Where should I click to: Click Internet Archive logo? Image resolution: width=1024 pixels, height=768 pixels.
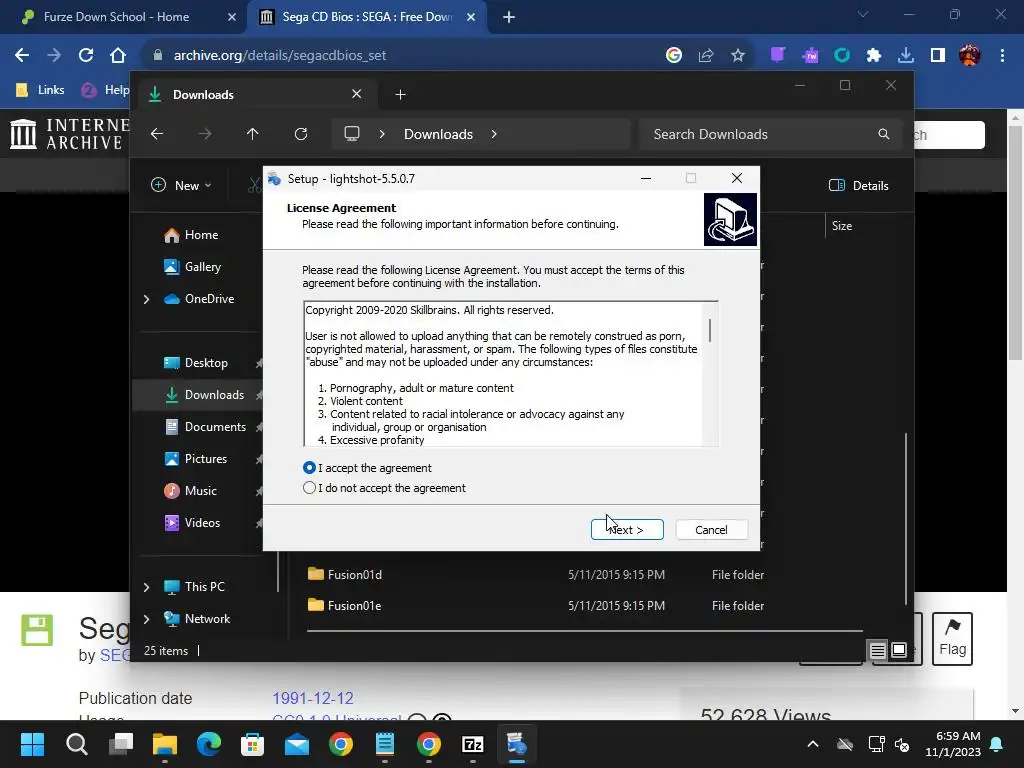pyautogui.click(x=69, y=134)
